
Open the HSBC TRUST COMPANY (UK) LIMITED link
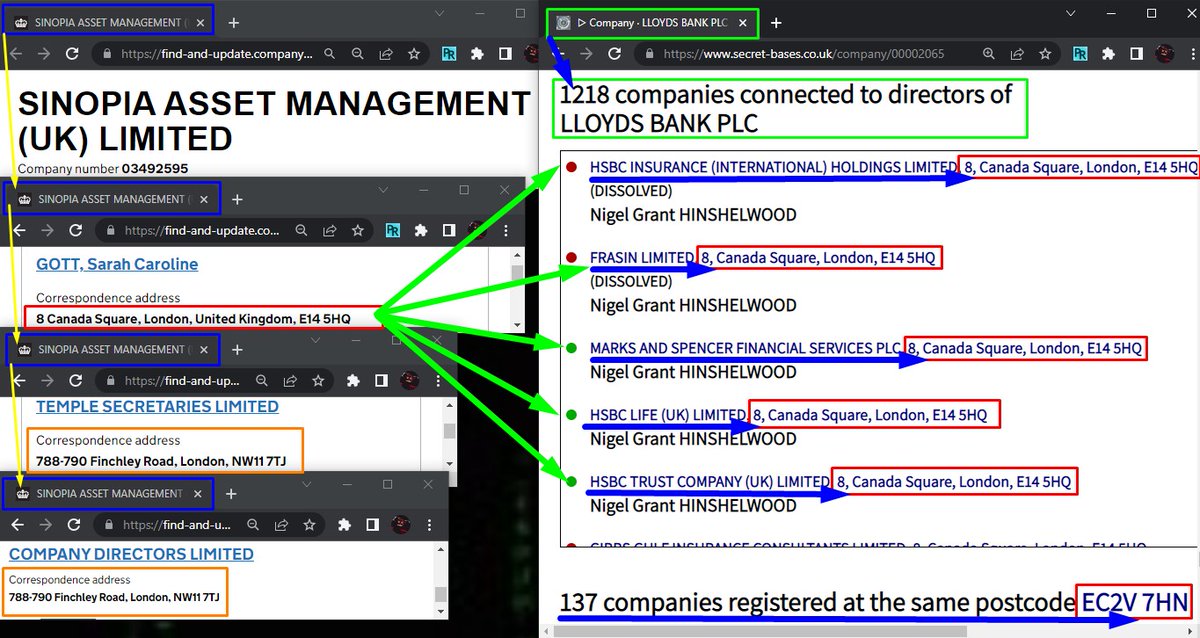tap(710, 482)
